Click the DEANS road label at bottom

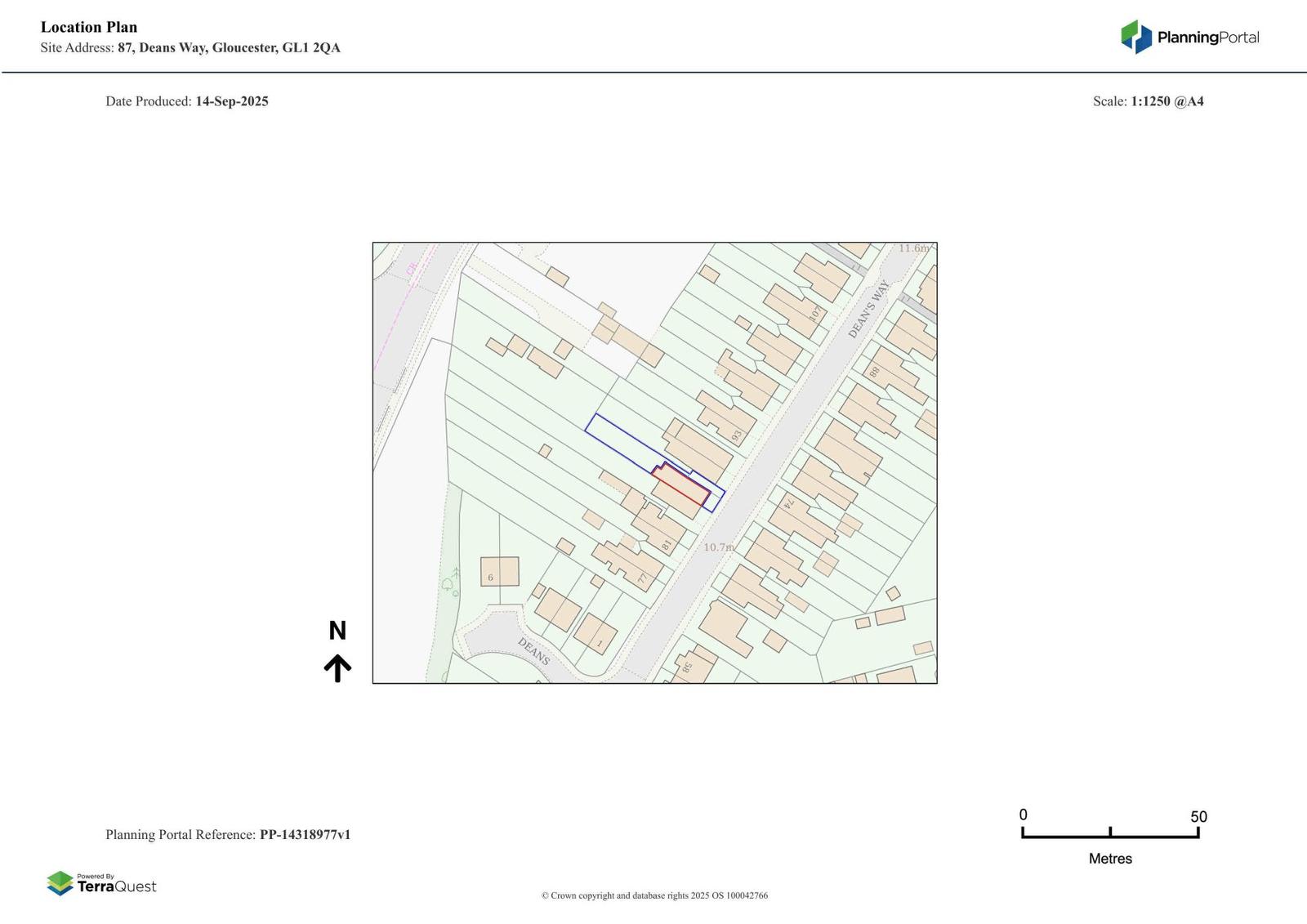click(x=533, y=651)
